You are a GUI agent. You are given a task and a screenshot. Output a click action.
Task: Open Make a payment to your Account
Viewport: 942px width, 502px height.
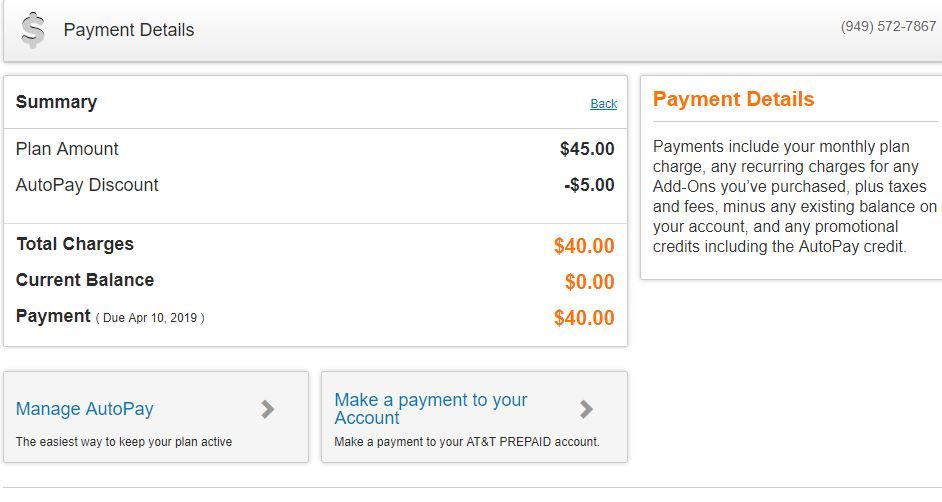(431, 408)
